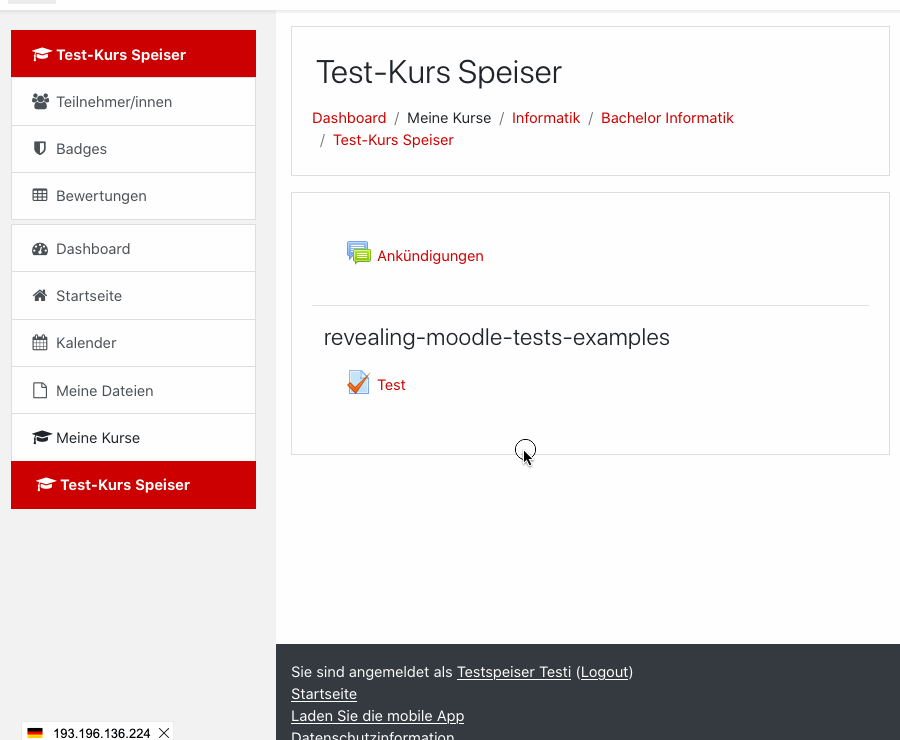Click the gauge icon beside Dashboard in sidebar
900x740 pixels.
(x=40, y=249)
